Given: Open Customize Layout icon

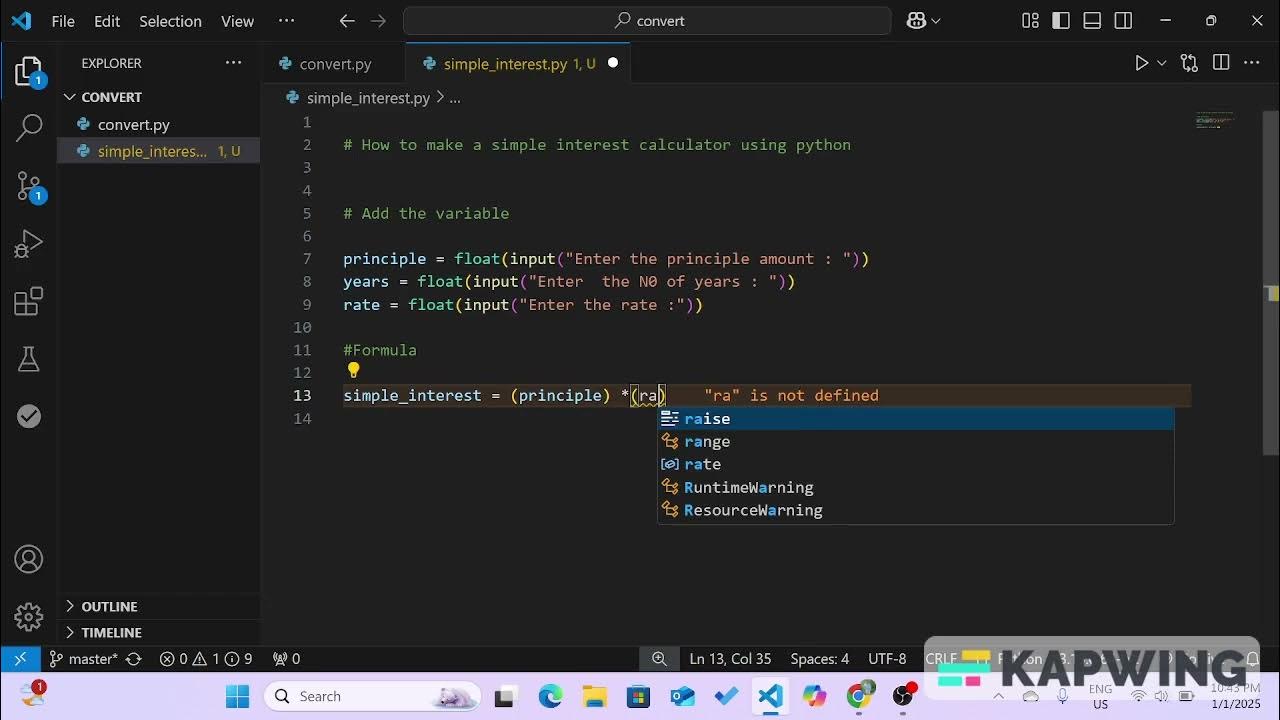Looking at the screenshot, I should 1030,21.
